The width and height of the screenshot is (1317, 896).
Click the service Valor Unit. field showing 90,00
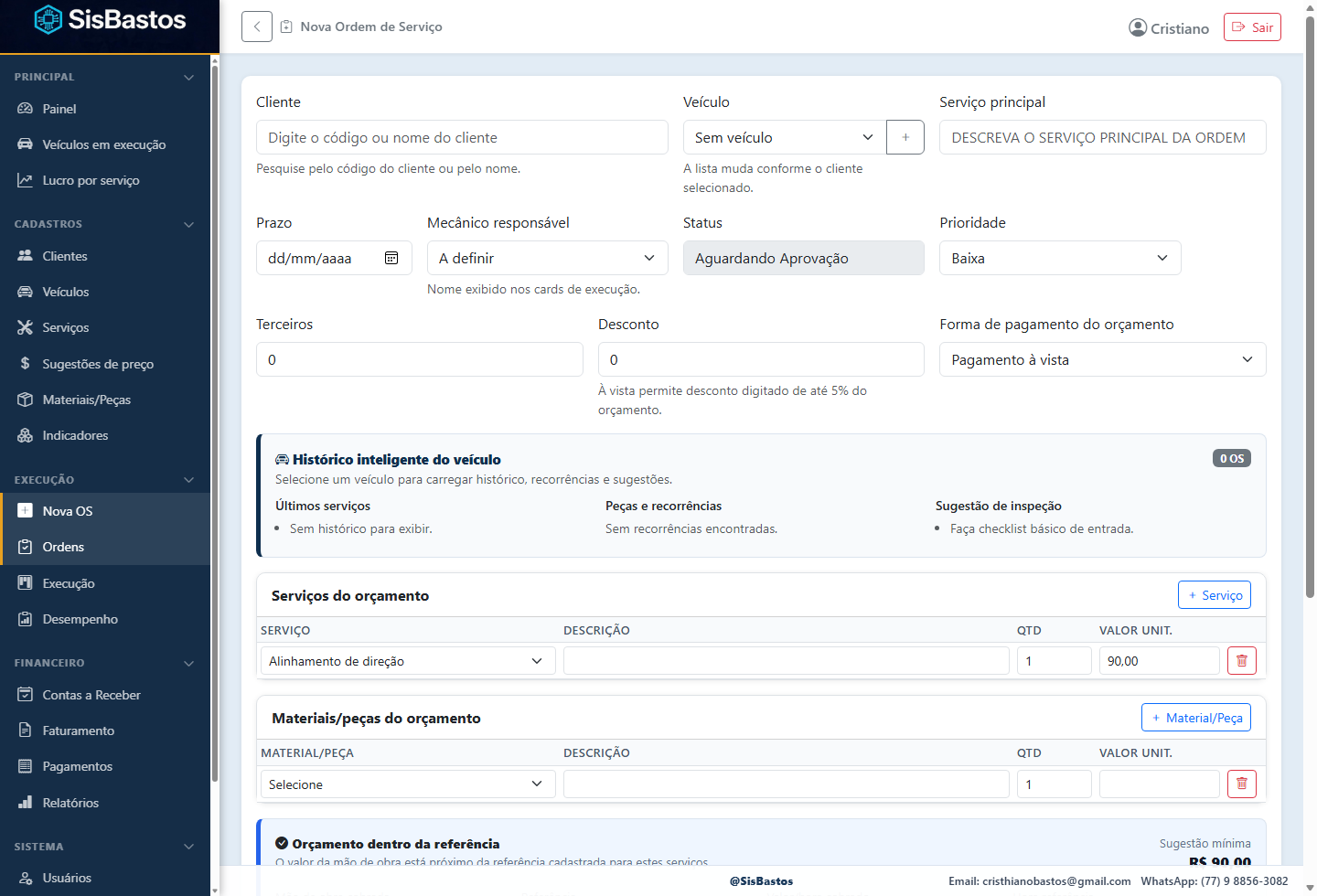[x=1159, y=660]
